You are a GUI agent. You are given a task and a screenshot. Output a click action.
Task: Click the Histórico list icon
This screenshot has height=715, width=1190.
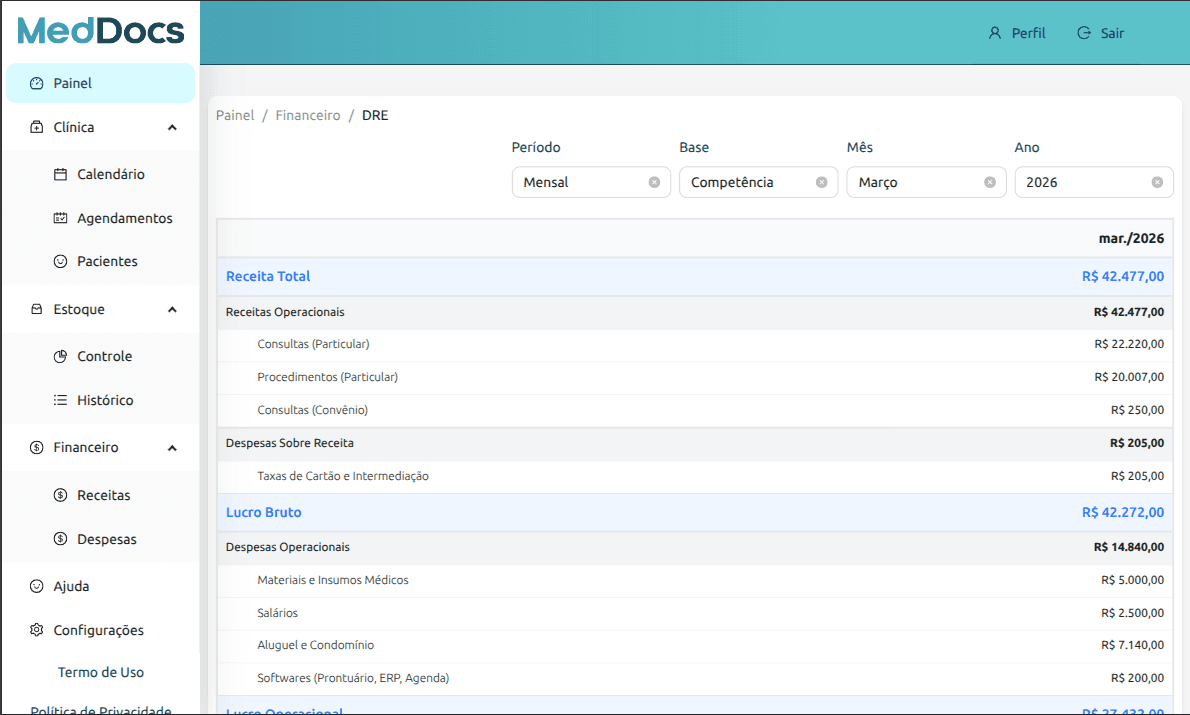(60, 400)
